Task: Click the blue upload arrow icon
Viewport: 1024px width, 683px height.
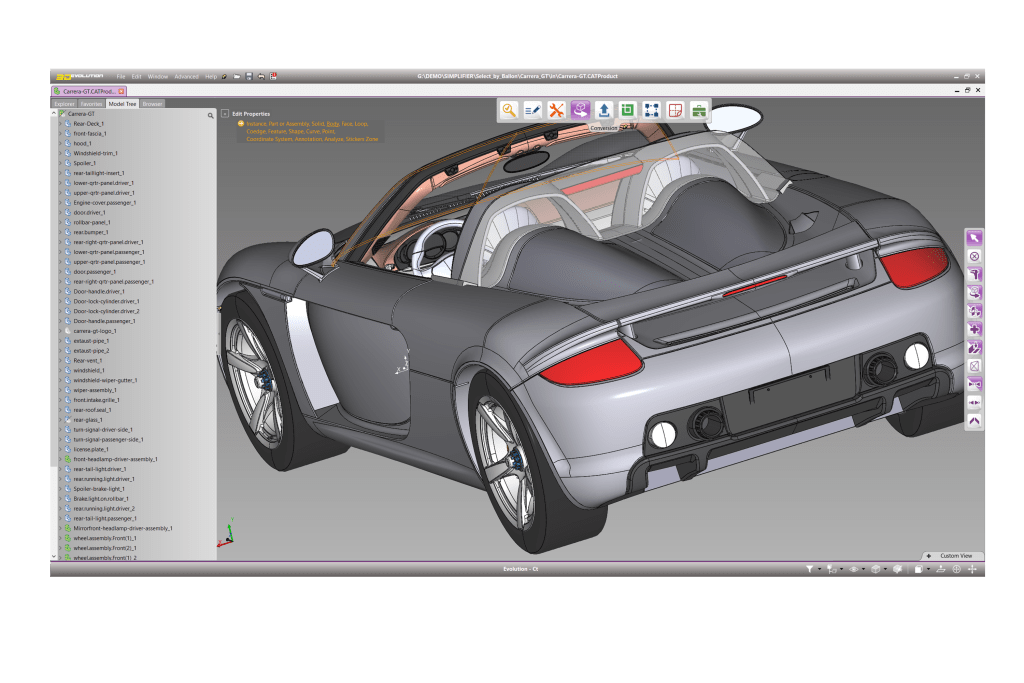Action: [x=604, y=110]
